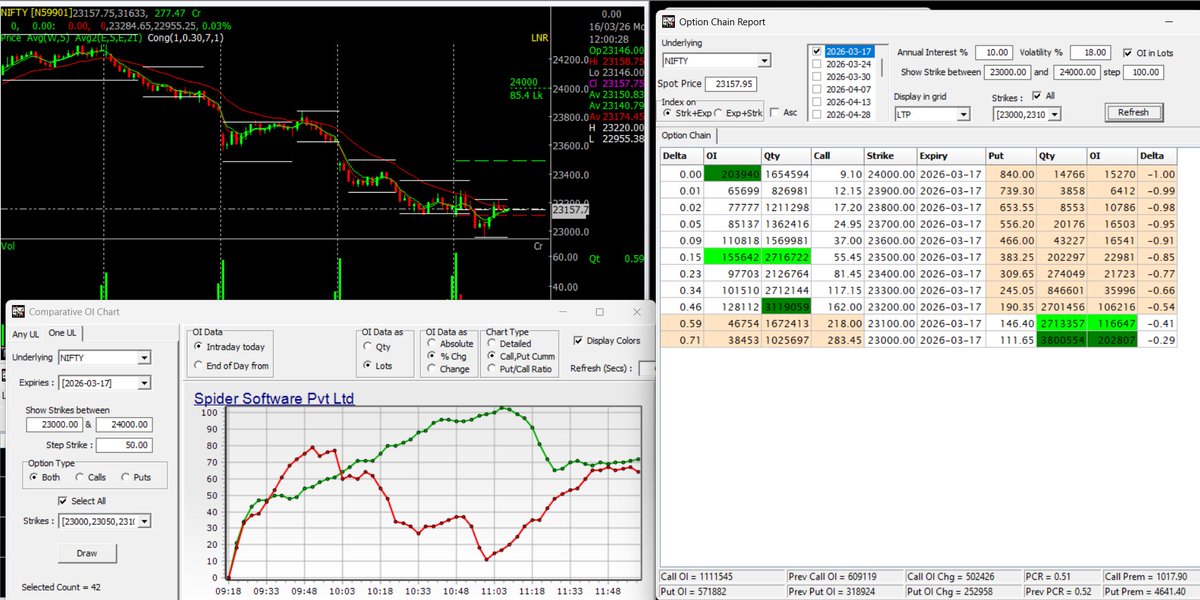Open the Underlying dropdown in Option Chain Report

point(763,61)
